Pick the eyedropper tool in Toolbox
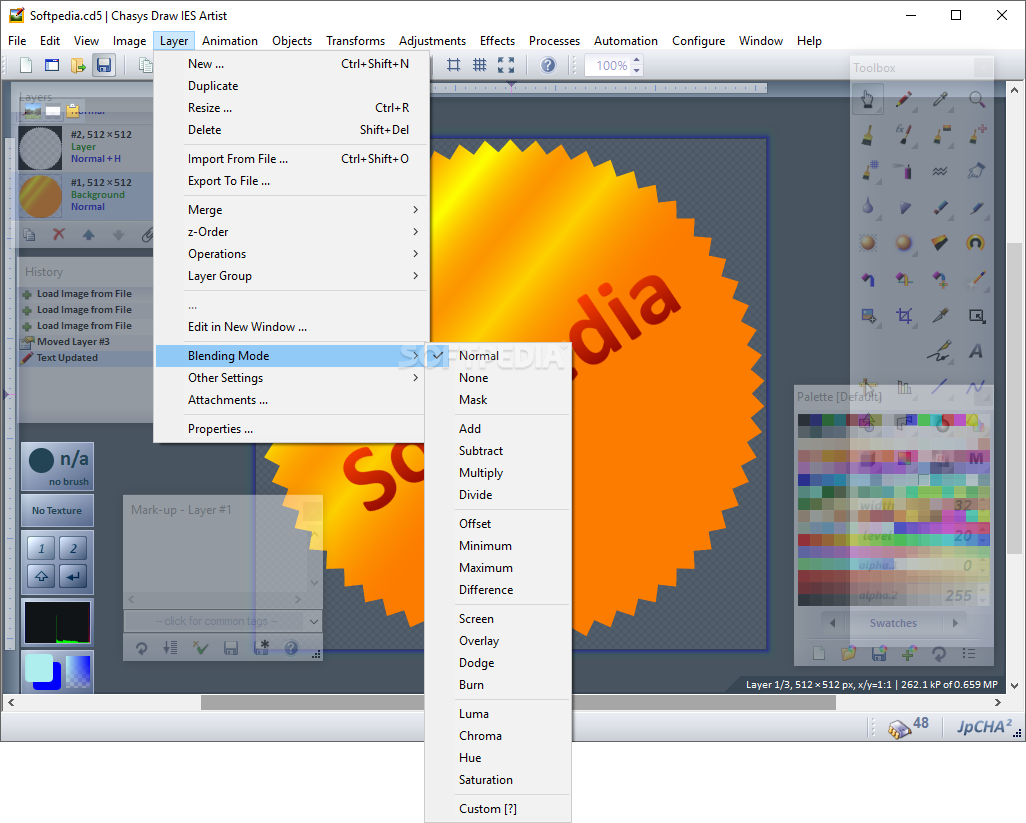1026x823 pixels. (940, 99)
